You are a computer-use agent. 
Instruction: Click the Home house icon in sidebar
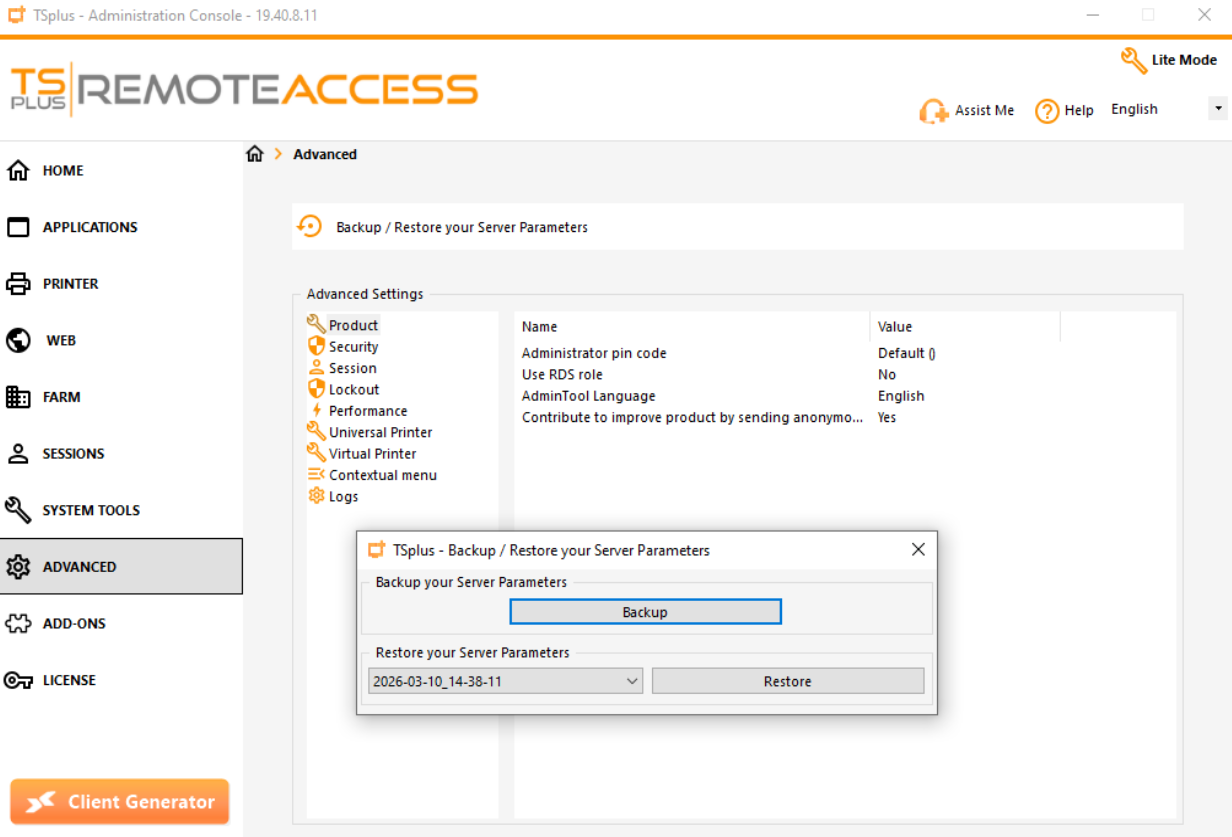point(18,171)
